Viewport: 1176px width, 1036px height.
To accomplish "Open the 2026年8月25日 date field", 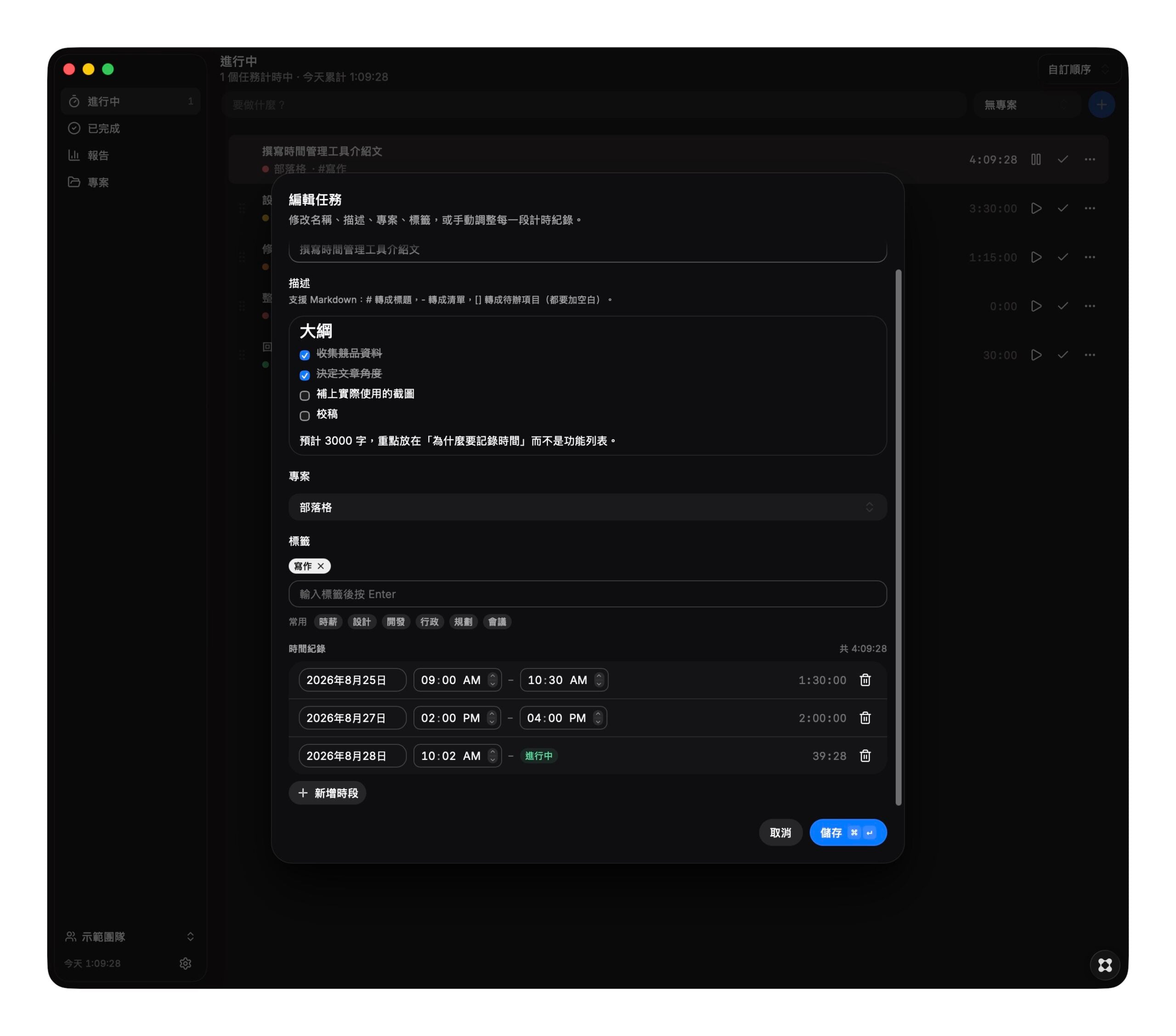I will pos(352,680).
